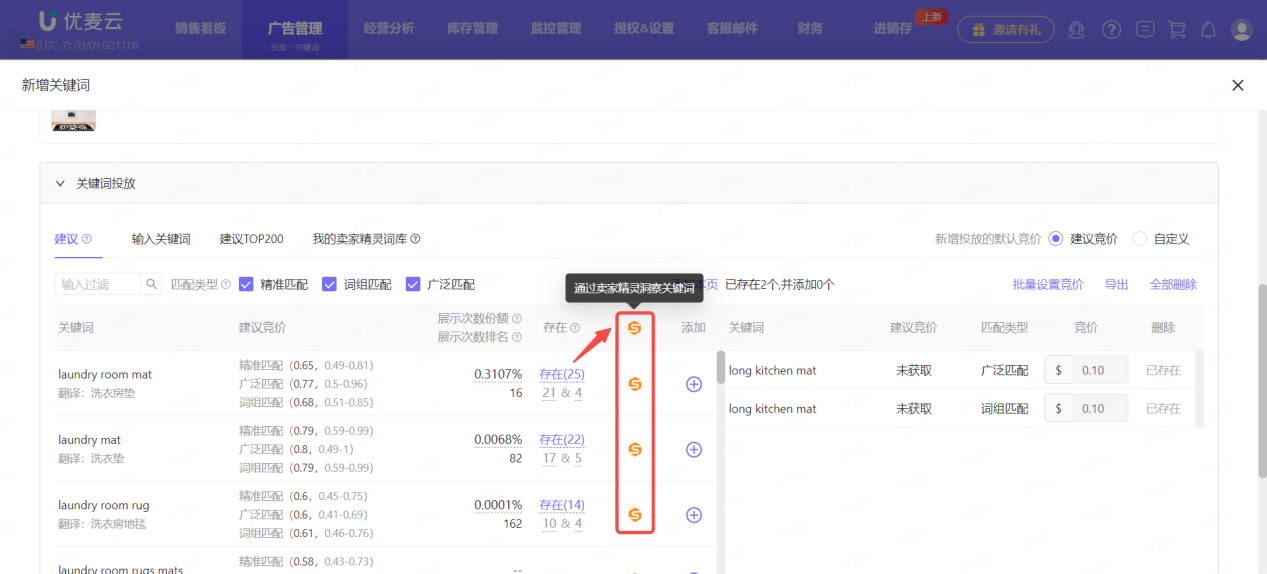Switch to 我的卖家精灵词库 tab
Image resolution: width=1267 pixels, height=574 pixels.
(x=359, y=239)
